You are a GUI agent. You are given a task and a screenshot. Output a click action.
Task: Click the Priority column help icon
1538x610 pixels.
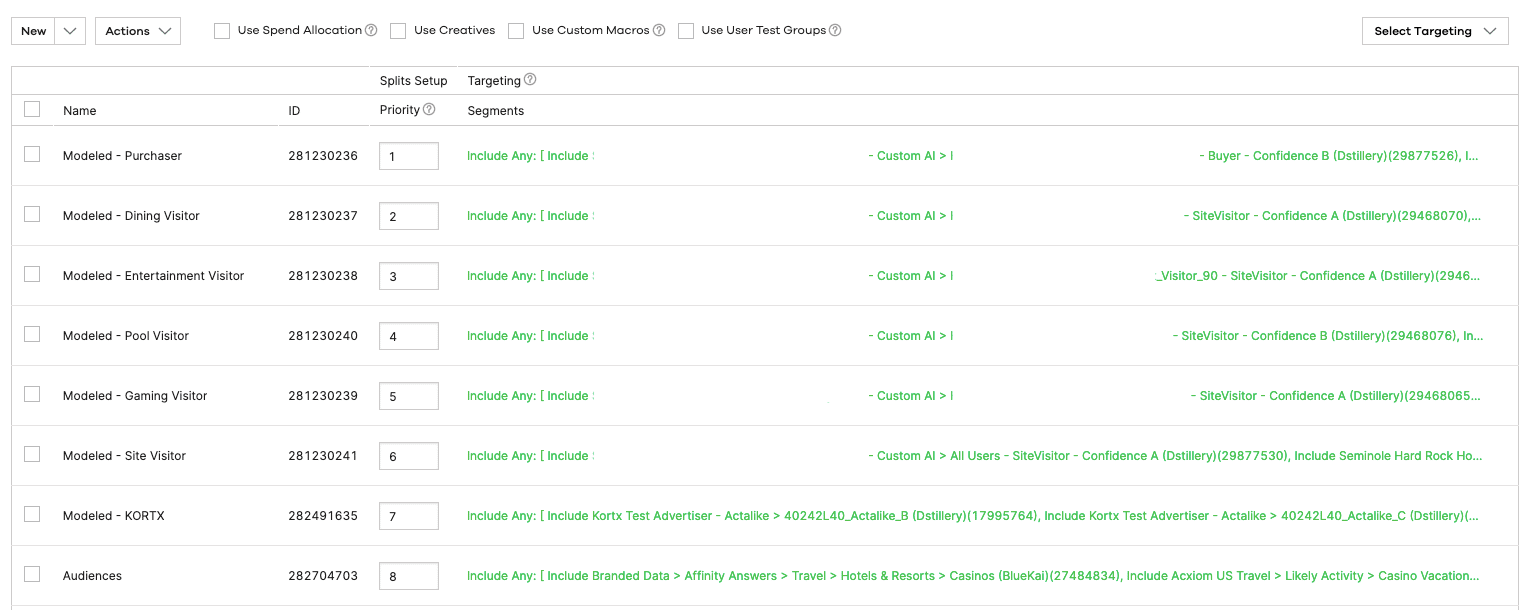(429, 110)
